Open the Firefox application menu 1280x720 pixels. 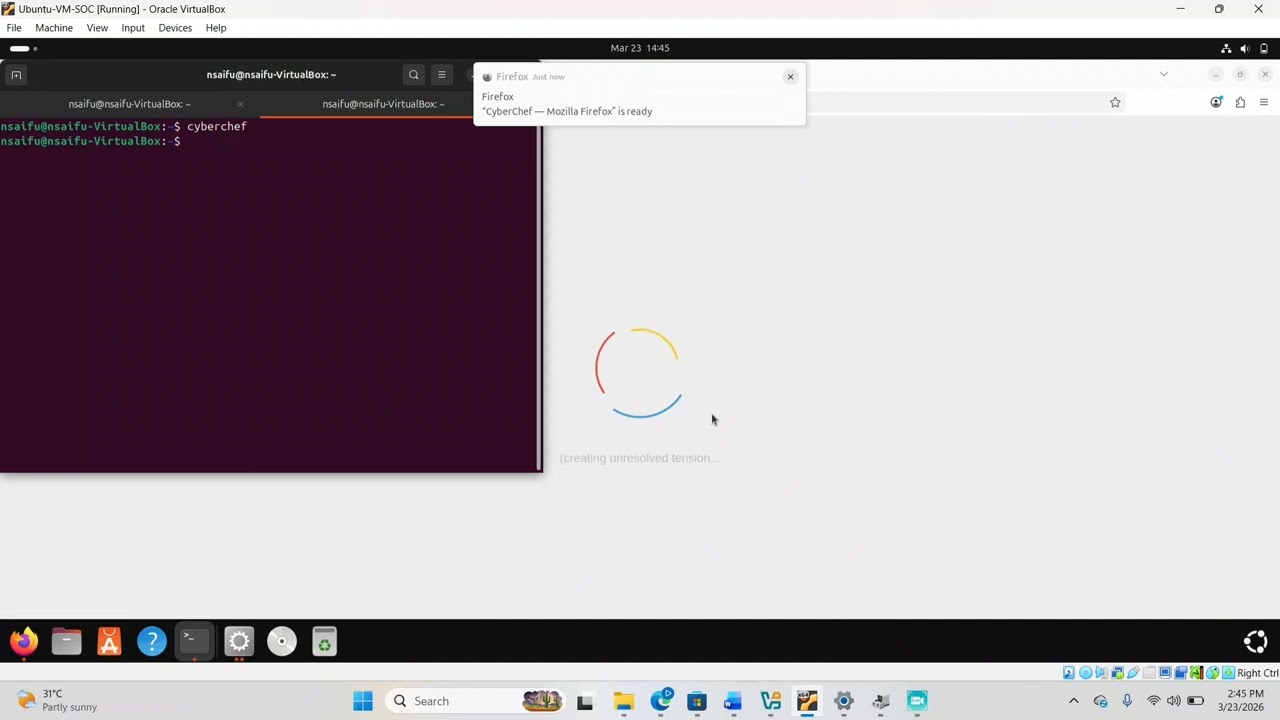tap(1264, 102)
